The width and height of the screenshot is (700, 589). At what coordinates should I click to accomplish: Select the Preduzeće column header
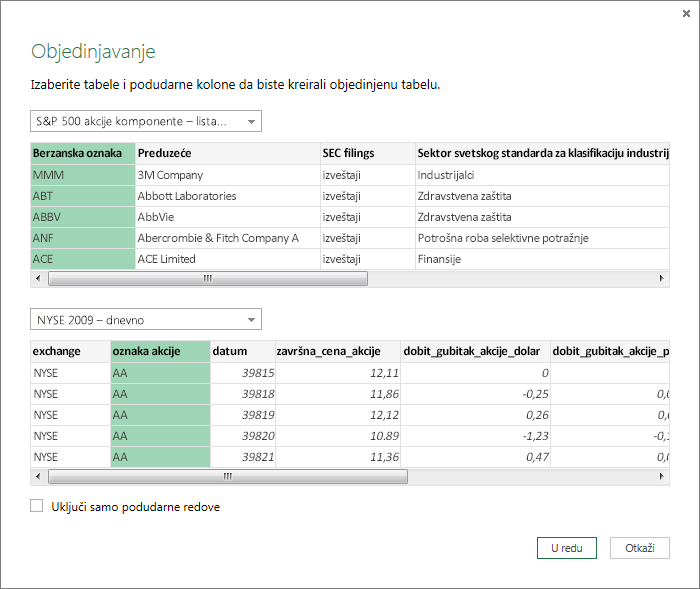click(x=228, y=153)
